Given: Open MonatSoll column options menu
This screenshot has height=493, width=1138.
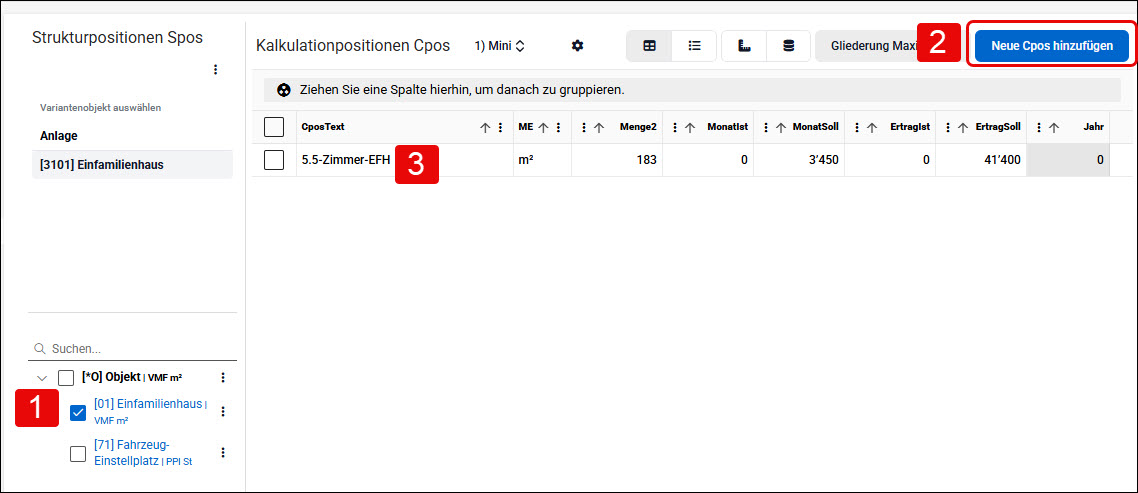Looking at the screenshot, I should click(x=766, y=127).
